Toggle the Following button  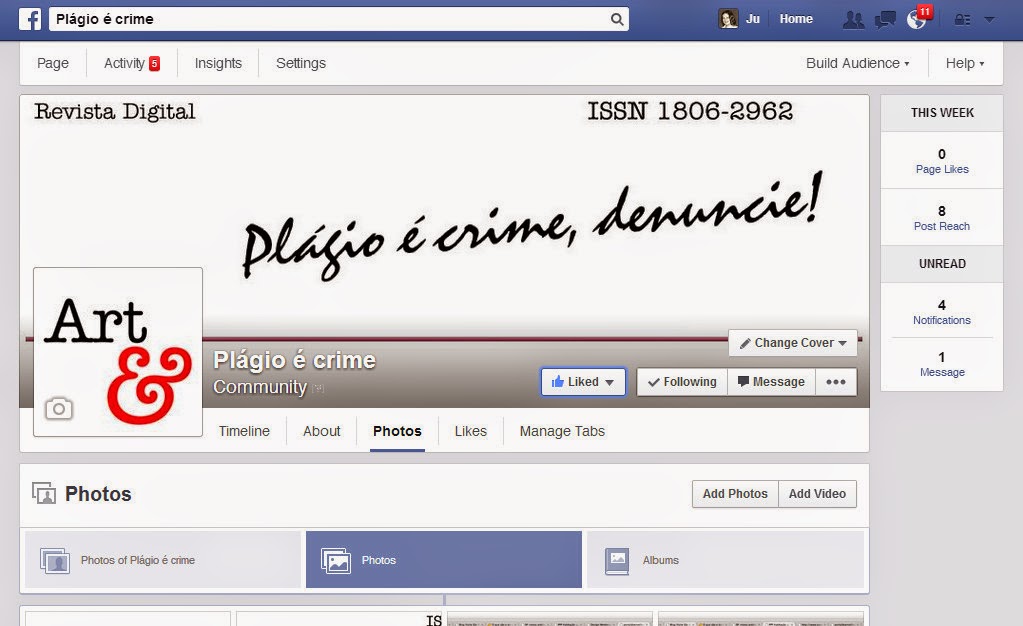(682, 382)
